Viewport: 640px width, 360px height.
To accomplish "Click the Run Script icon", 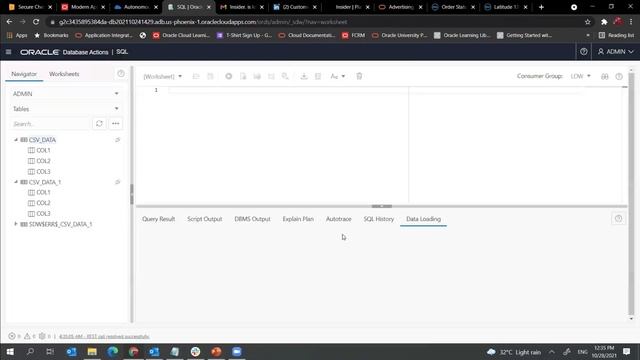I will [x=243, y=76].
